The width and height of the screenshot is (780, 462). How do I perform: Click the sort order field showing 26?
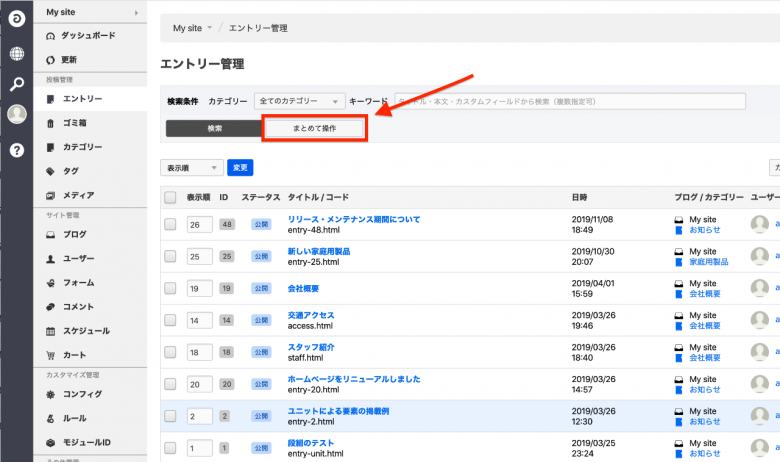tap(199, 225)
